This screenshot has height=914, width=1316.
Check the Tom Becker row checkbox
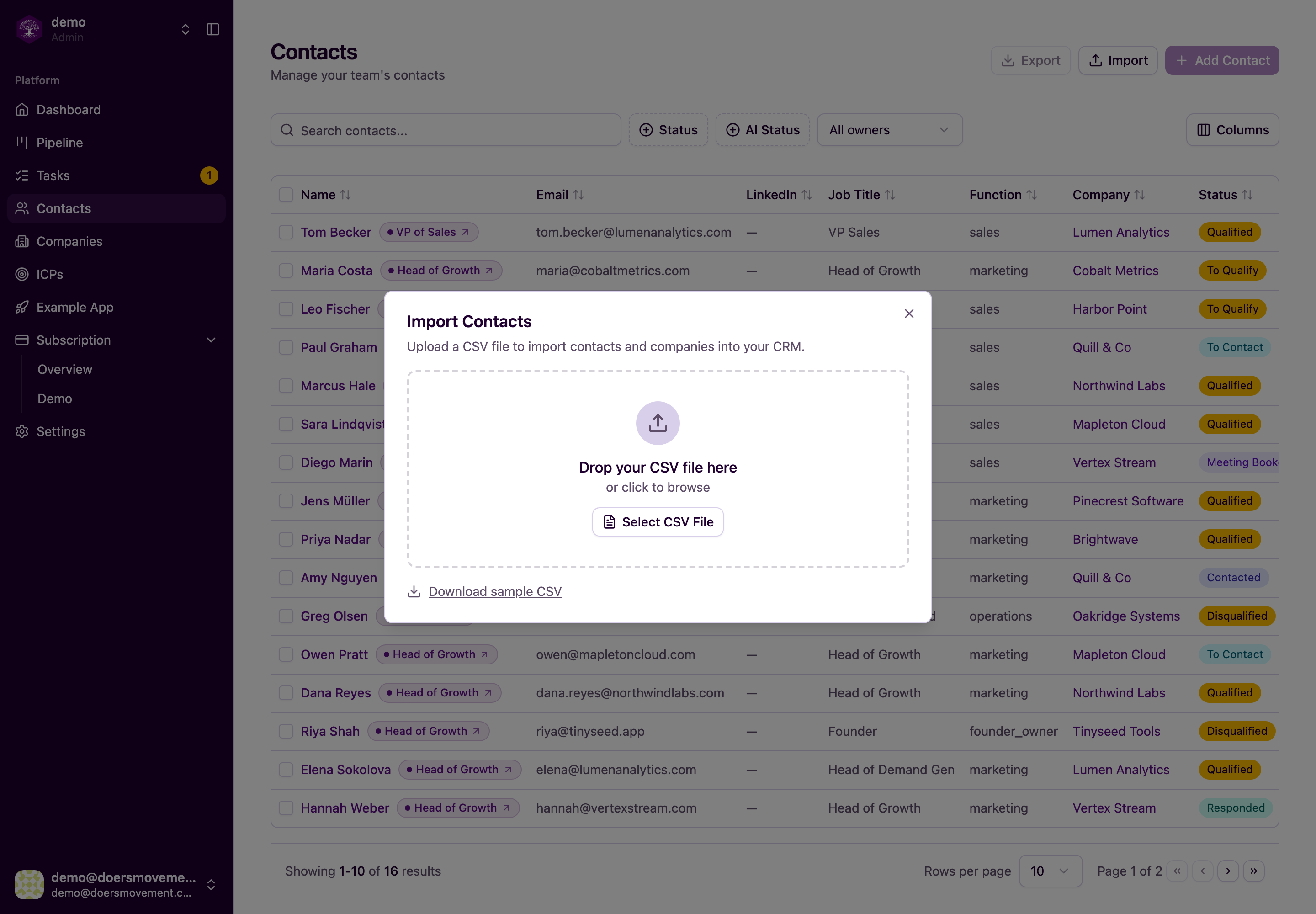click(x=286, y=232)
